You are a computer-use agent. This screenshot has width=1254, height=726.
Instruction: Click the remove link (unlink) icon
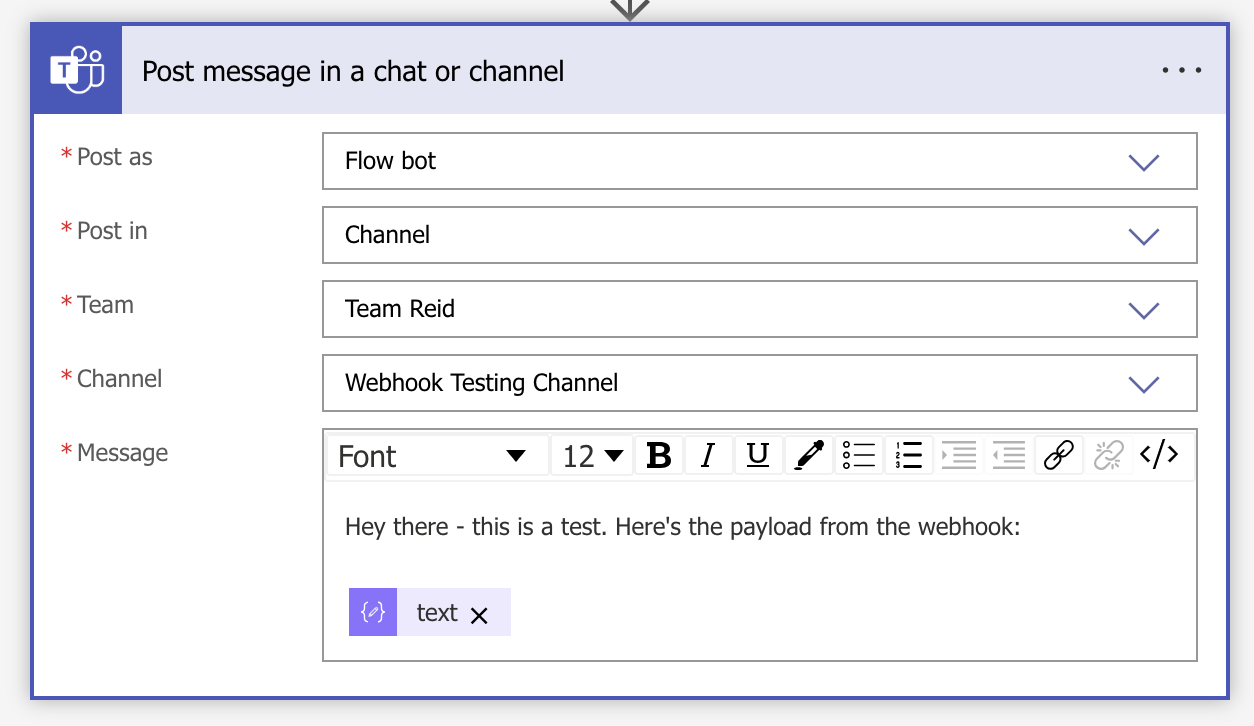(x=1108, y=456)
